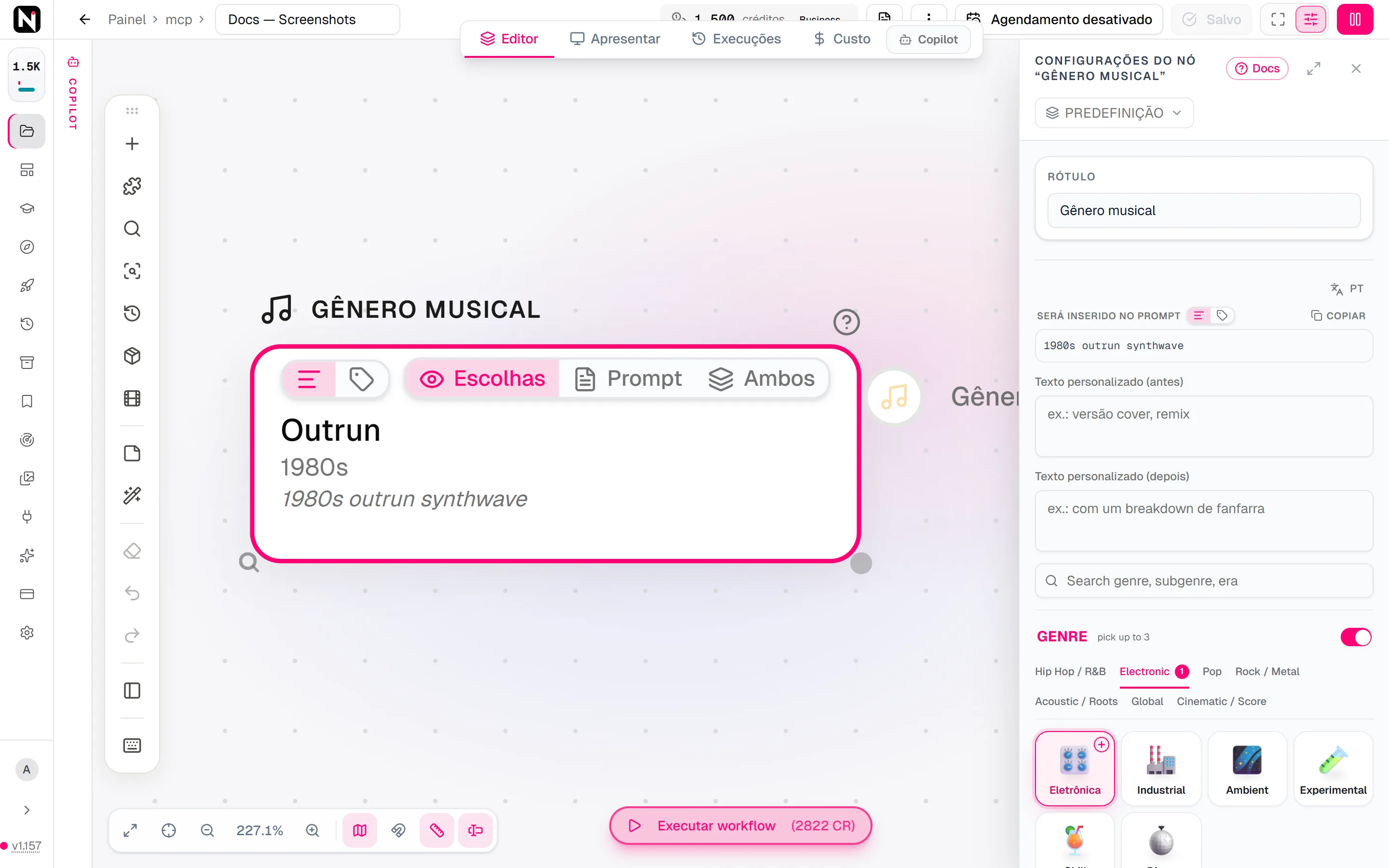Image resolution: width=1389 pixels, height=868 pixels.
Task: Open the PREDEFINIÇÃO dropdown
Action: point(1114,113)
